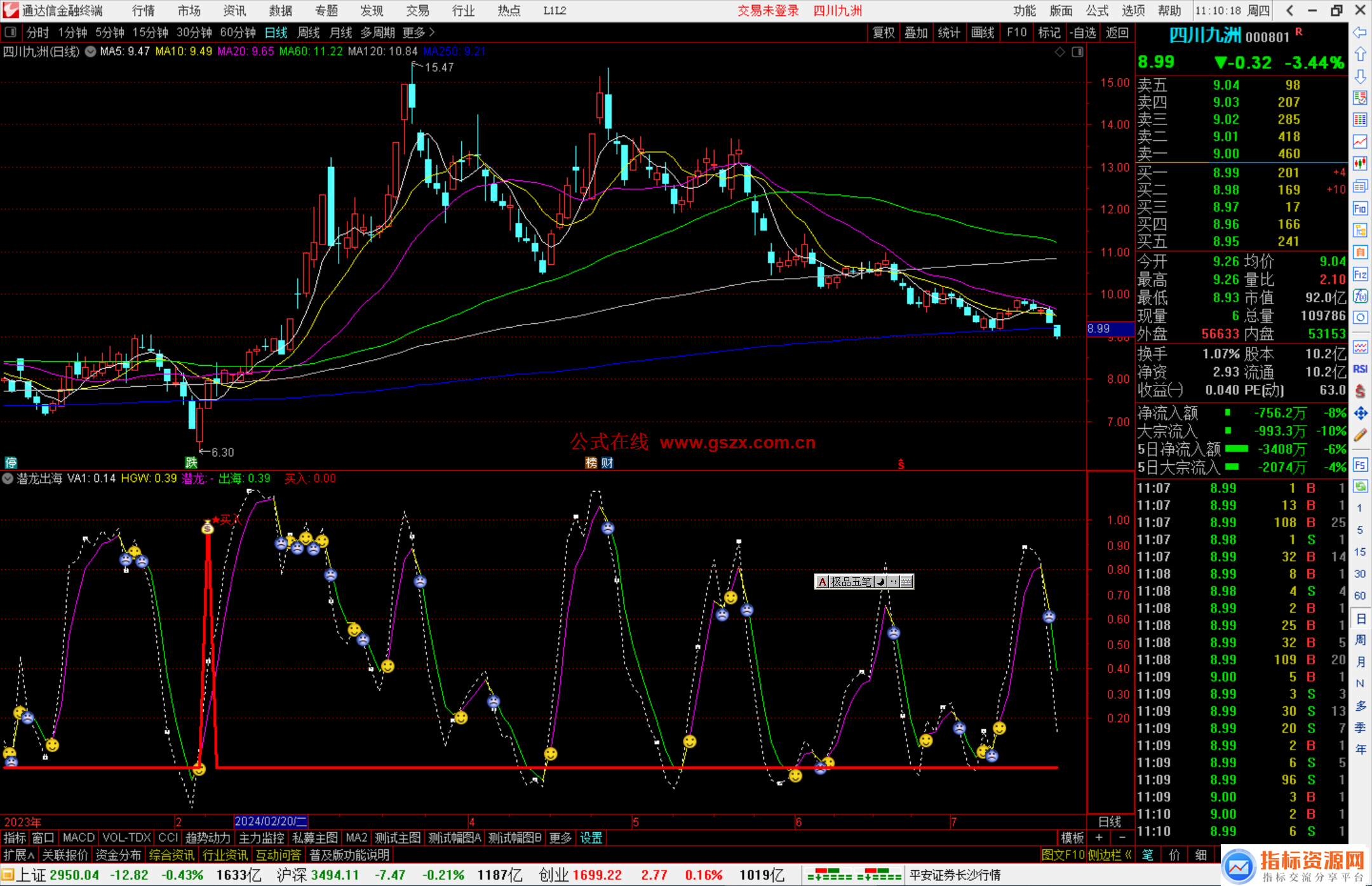The width and height of the screenshot is (1372, 886).
Task: Click the 统计 button
Action: (949, 32)
